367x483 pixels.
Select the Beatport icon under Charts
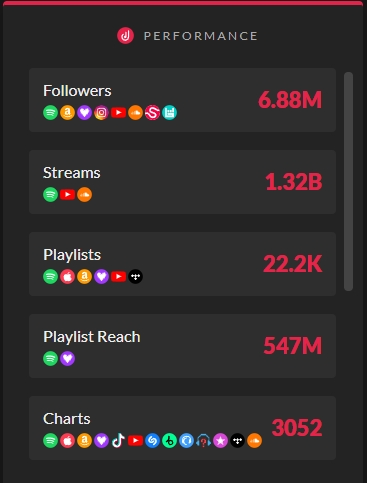pos(169,441)
